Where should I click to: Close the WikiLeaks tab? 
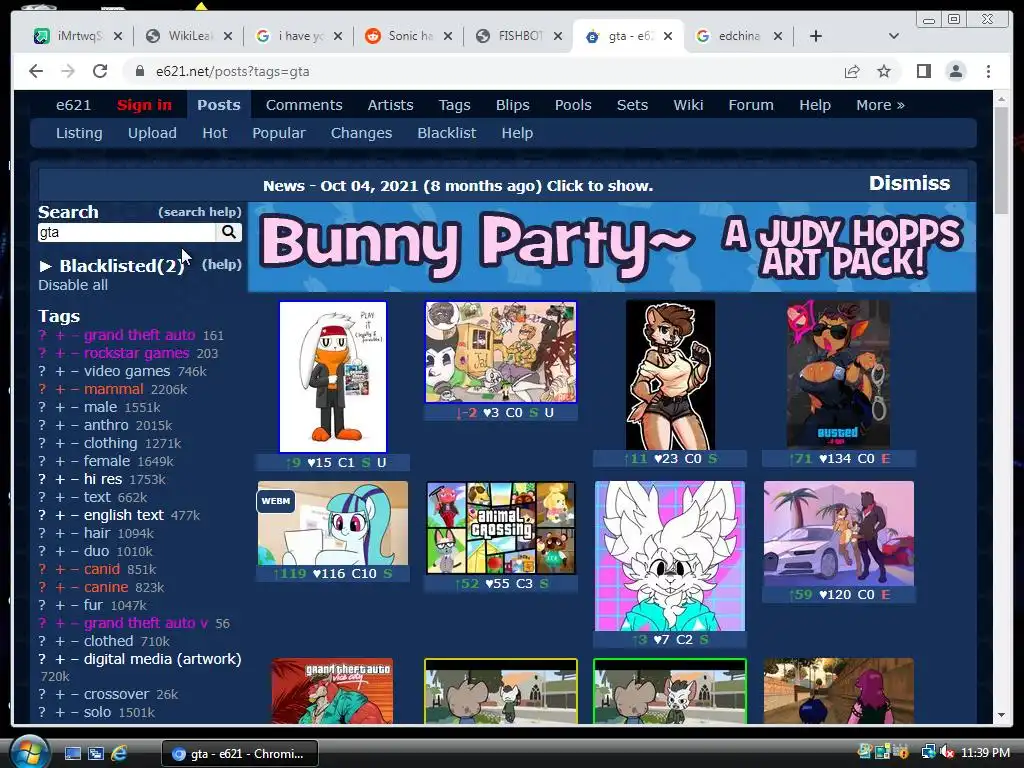click(x=227, y=37)
